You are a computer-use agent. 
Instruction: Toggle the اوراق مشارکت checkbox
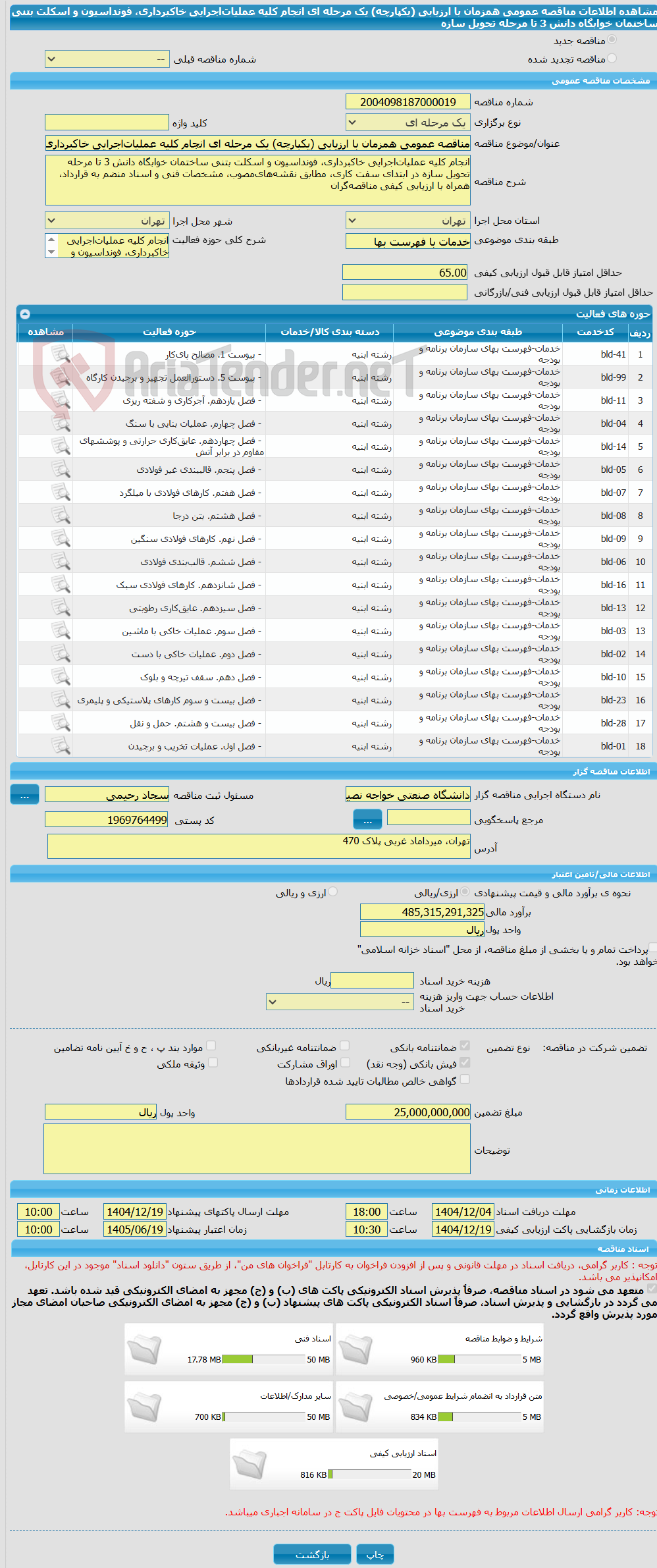point(344,1062)
